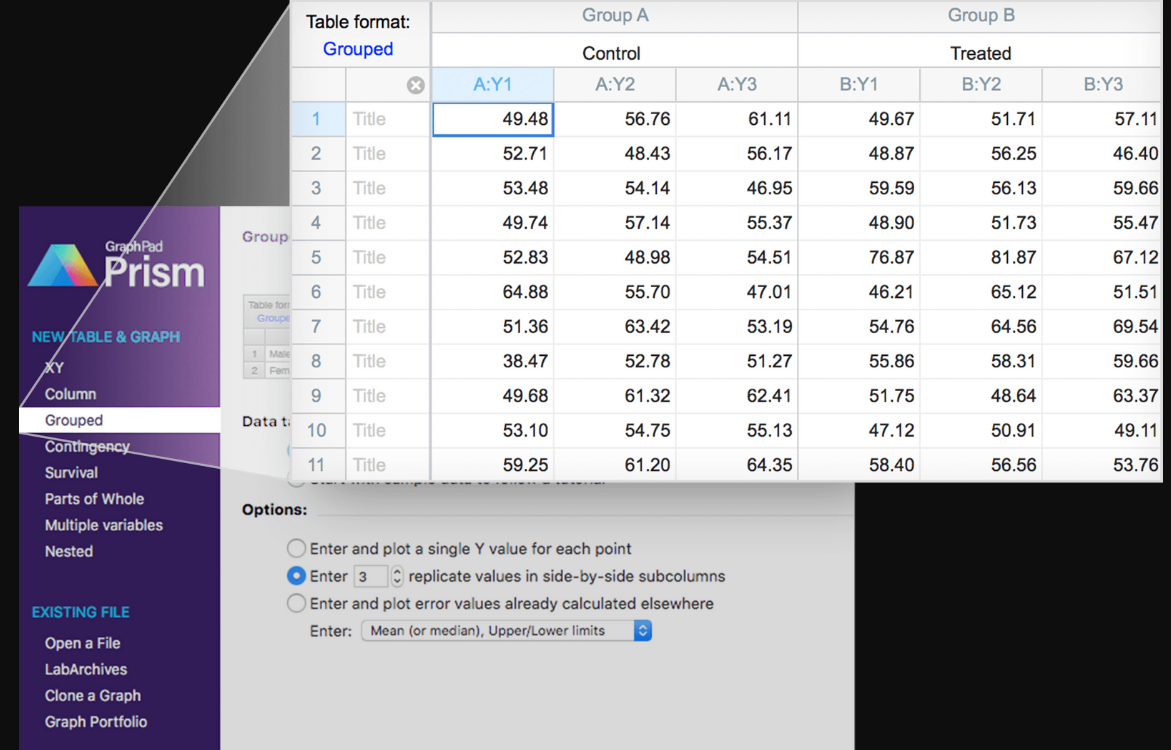Click the Title field in row 1
Screen dimensions: 1171x750
pyautogui.click(x=370, y=119)
